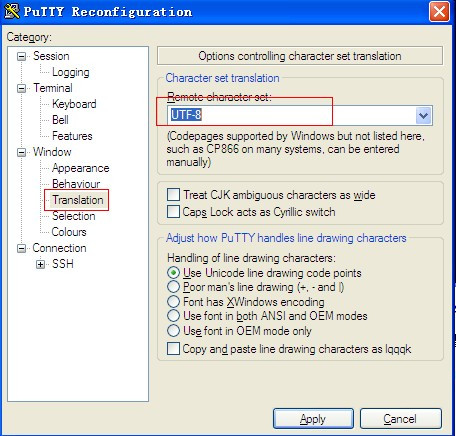Select the SSH category label
The width and height of the screenshot is (456, 436).
[x=63, y=264]
